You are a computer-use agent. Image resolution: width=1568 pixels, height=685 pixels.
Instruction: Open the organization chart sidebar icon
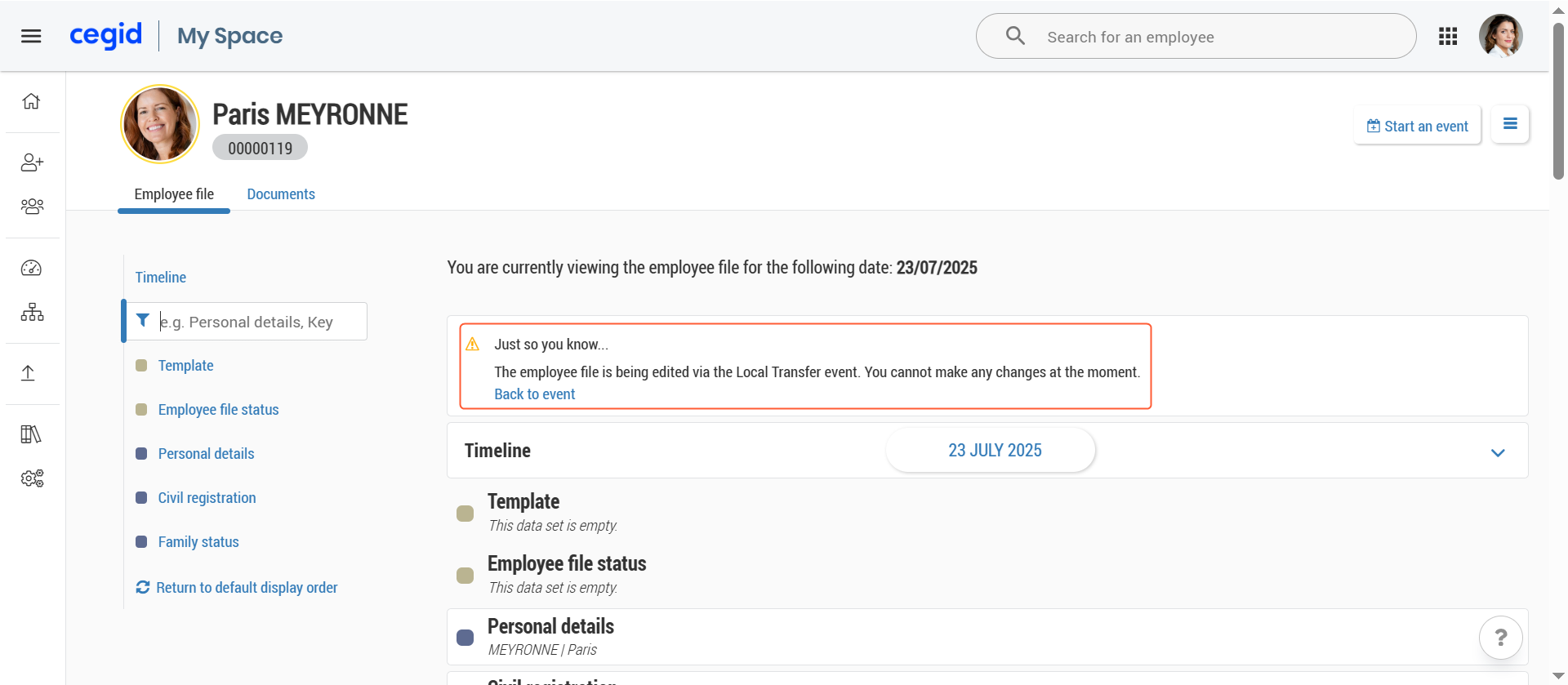pyautogui.click(x=32, y=312)
